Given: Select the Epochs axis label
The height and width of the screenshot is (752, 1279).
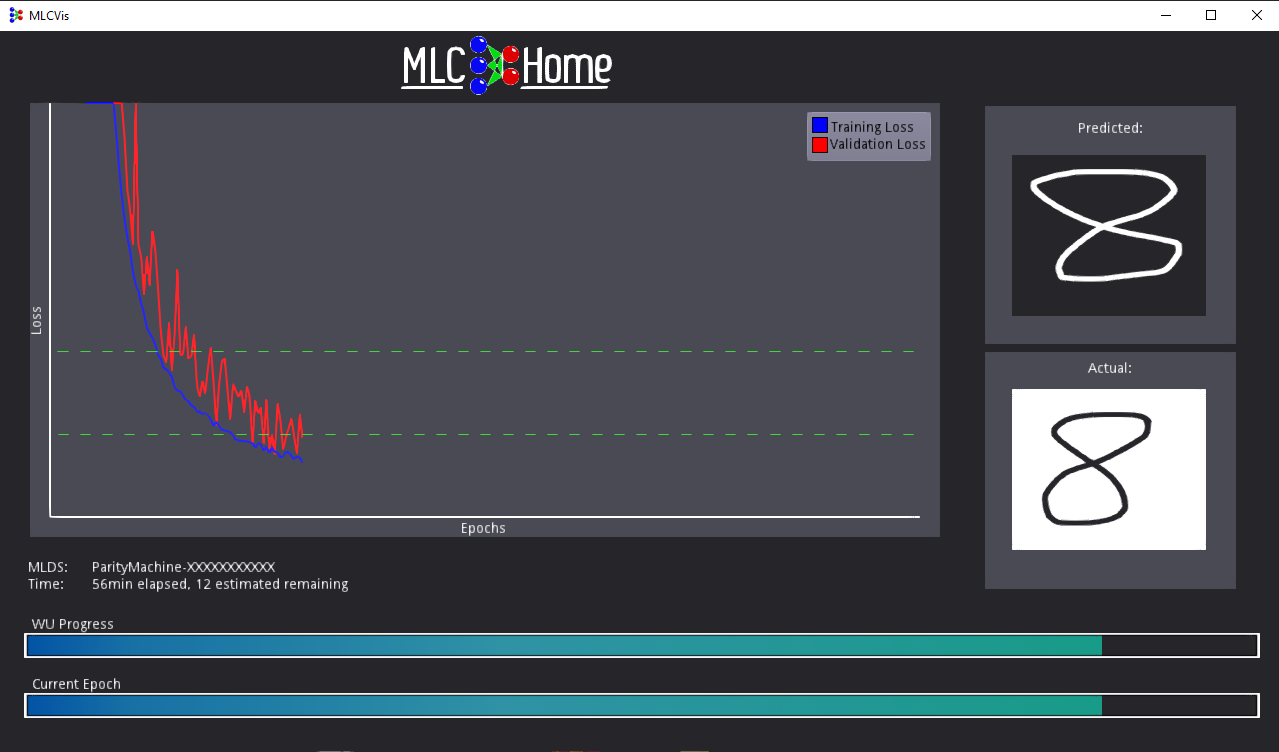Looking at the screenshot, I should [483, 527].
